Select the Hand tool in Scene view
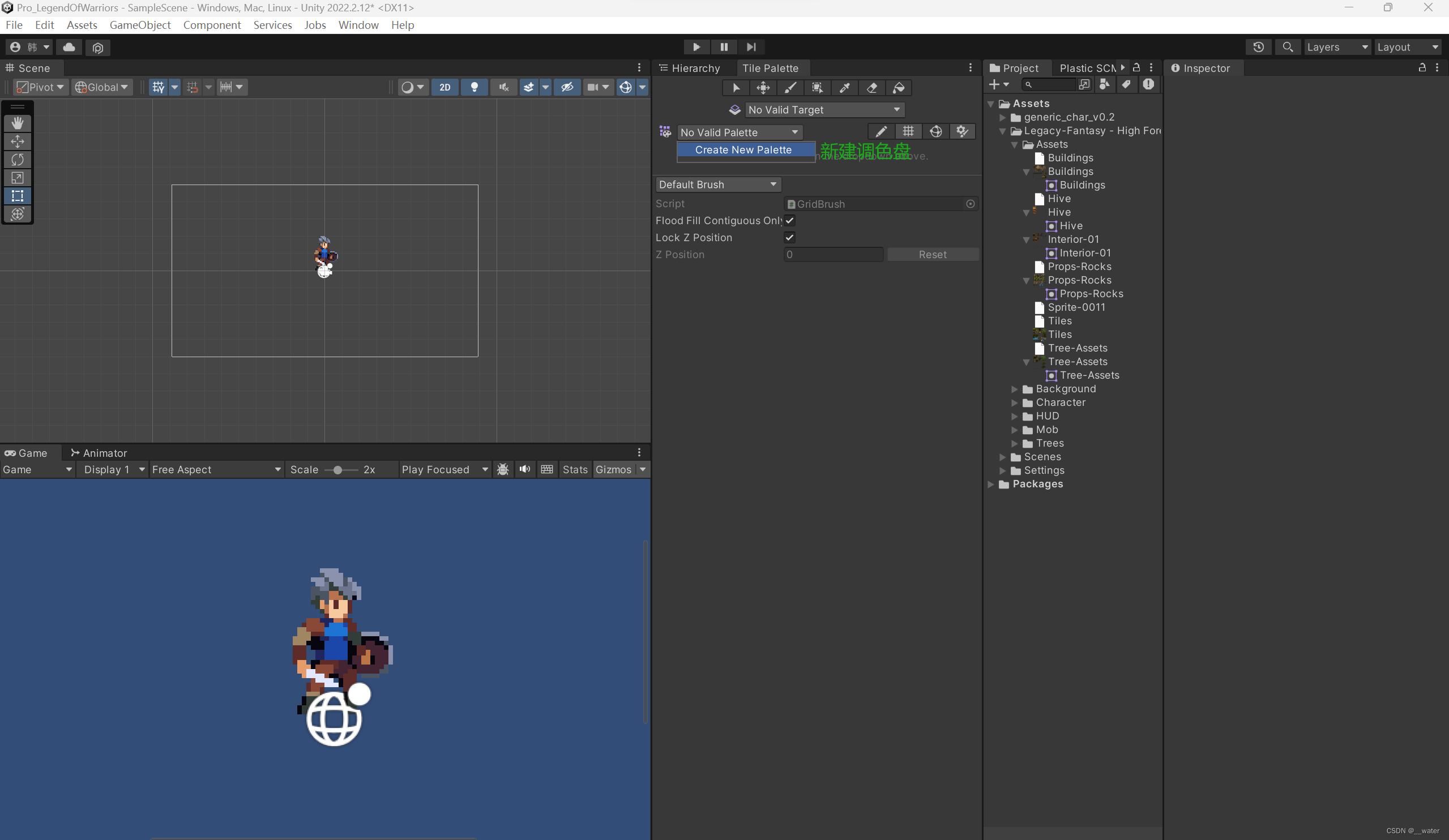The image size is (1449, 840). pyautogui.click(x=17, y=123)
